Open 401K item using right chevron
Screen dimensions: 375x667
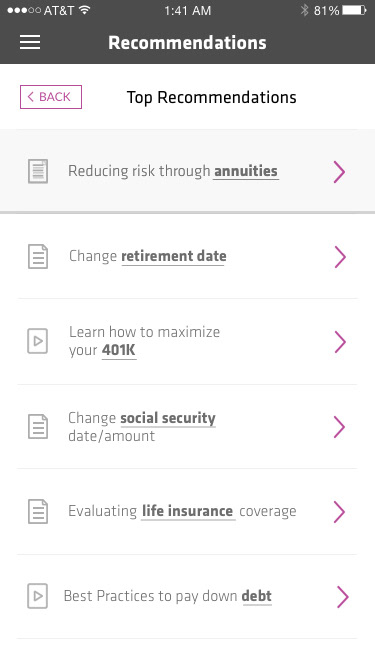[340, 342]
